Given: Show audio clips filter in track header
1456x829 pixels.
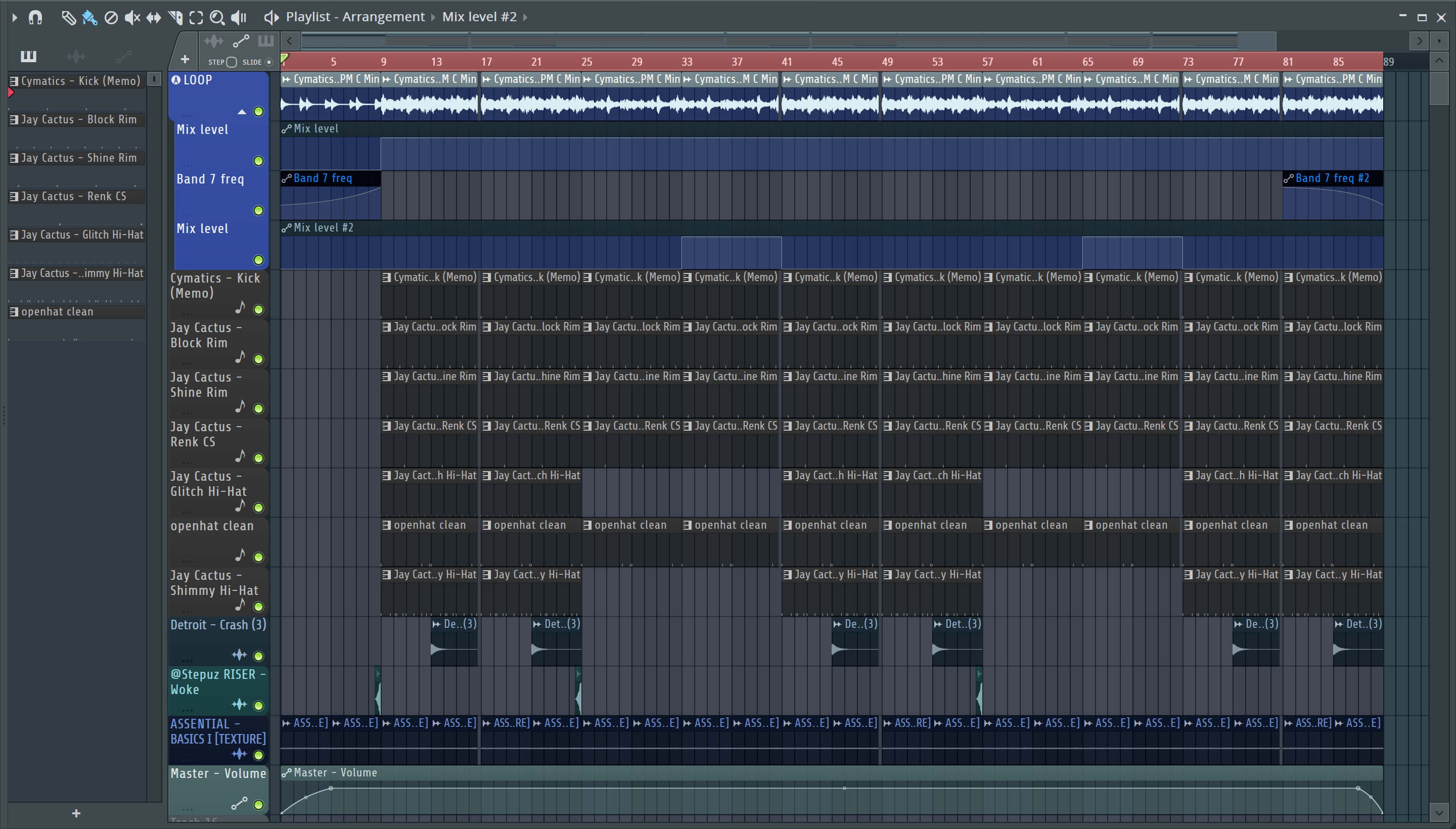Looking at the screenshot, I should click(x=213, y=40).
